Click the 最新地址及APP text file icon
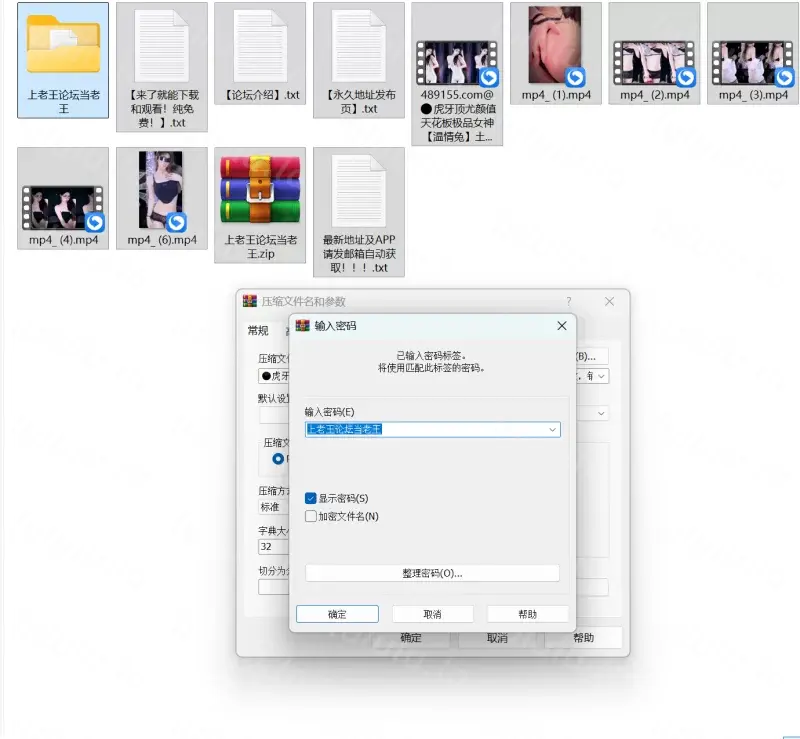 (358, 190)
